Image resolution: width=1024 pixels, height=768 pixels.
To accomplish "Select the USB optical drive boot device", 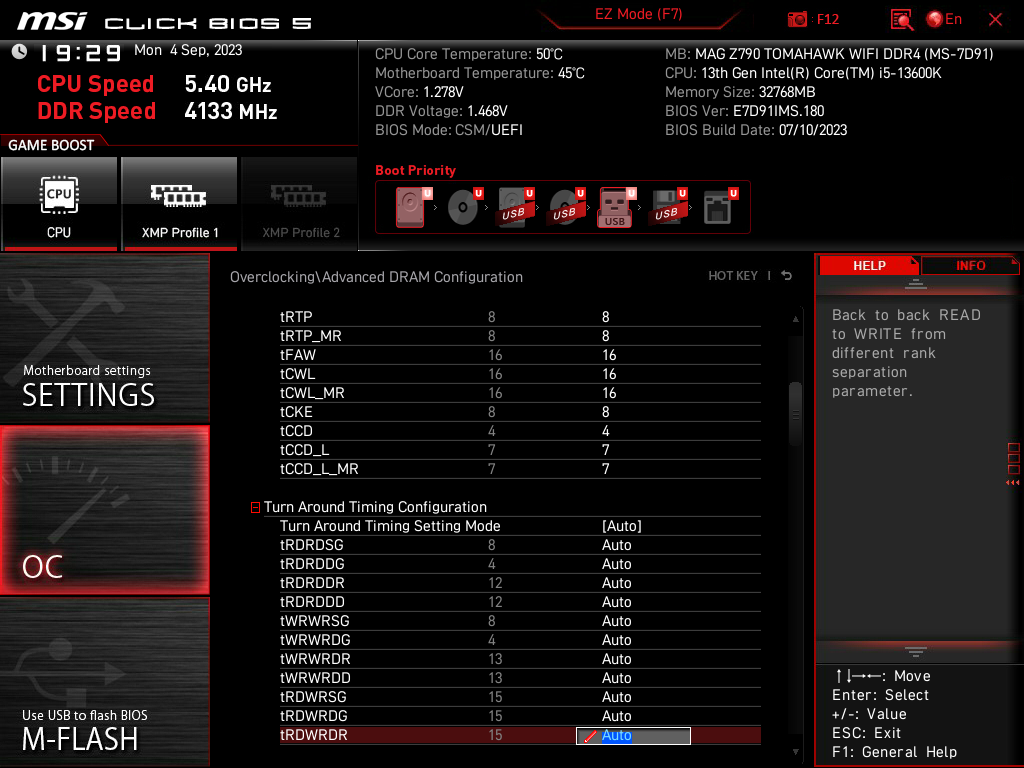I will [x=566, y=207].
